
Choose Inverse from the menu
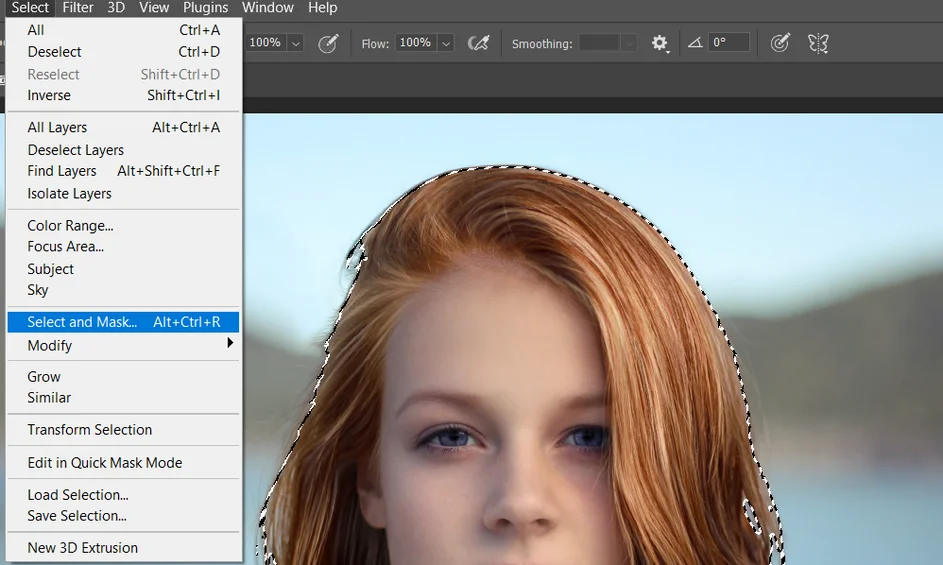49,96
